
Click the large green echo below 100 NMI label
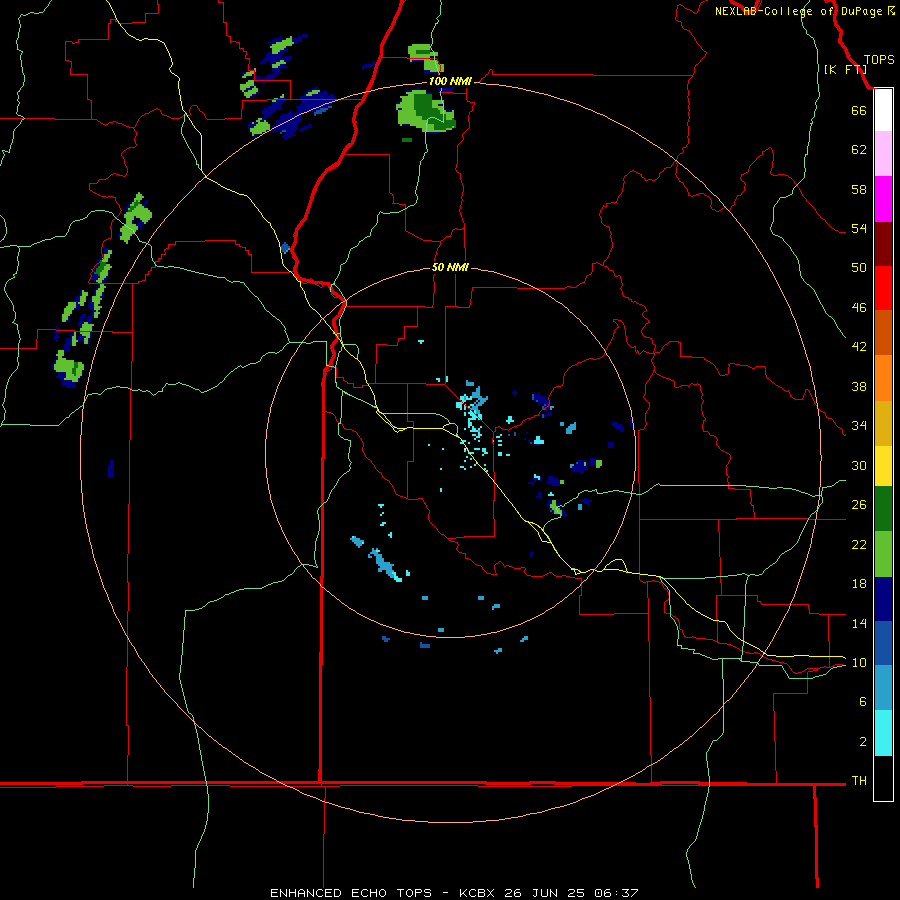pos(425,111)
